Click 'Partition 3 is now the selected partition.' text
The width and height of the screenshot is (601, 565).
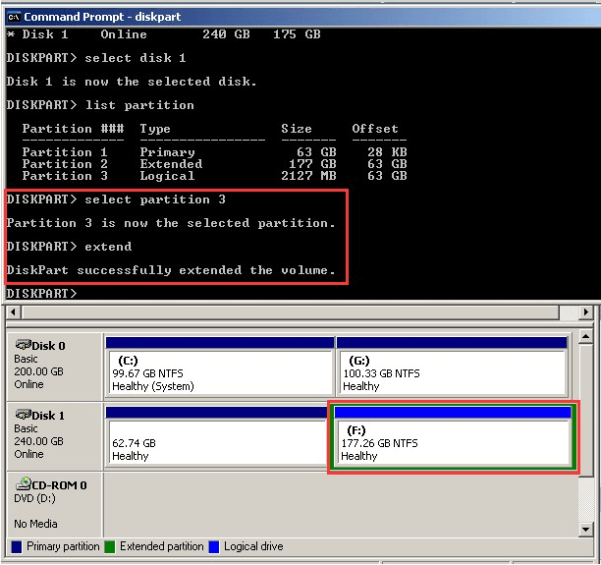(x=171, y=223)
